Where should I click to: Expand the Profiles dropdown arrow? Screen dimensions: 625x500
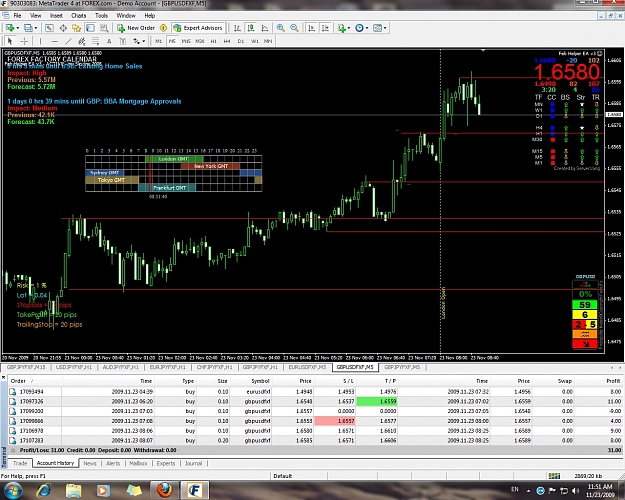(35, 28)
